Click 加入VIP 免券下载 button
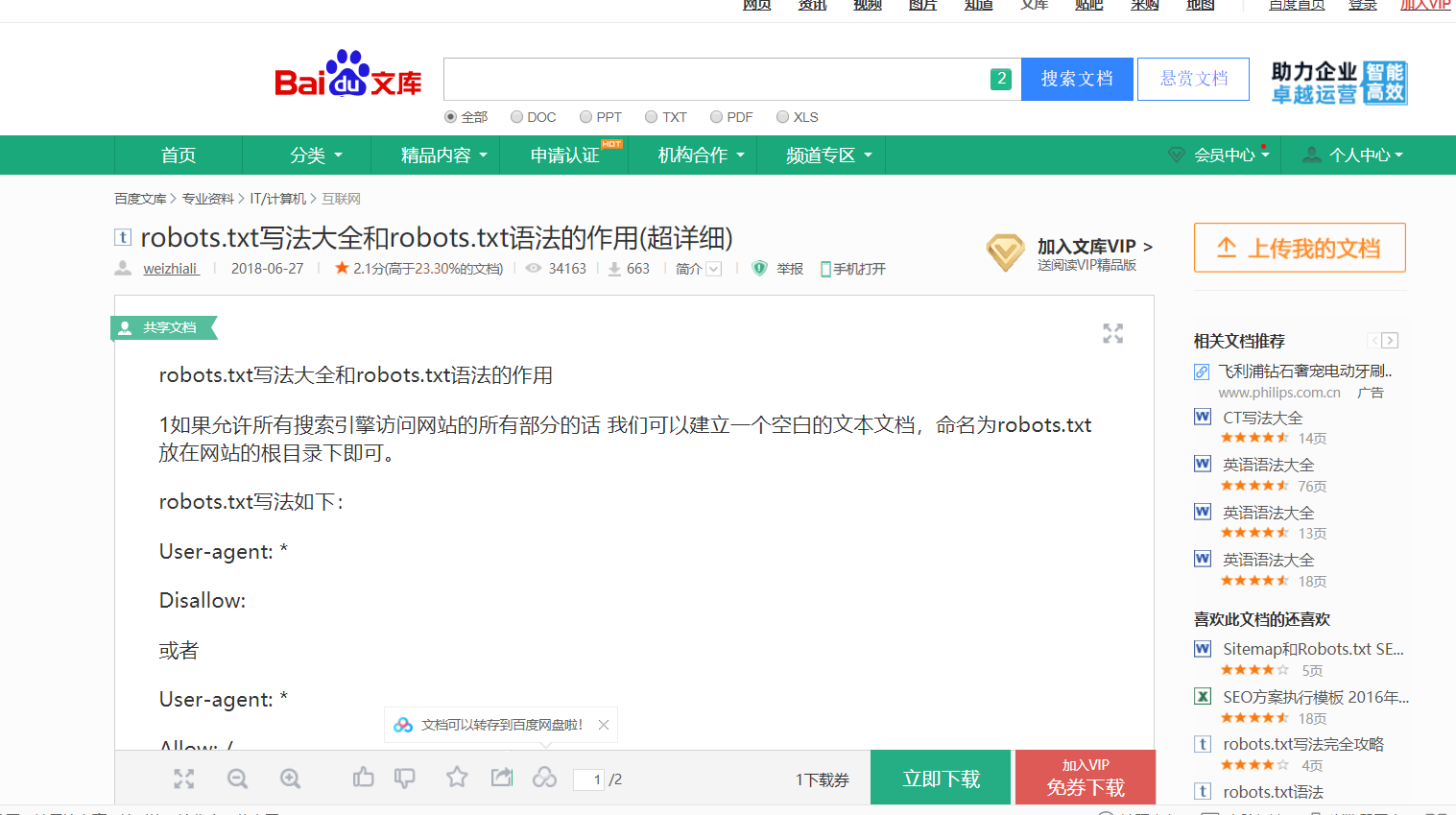 tap(1086, 778)
